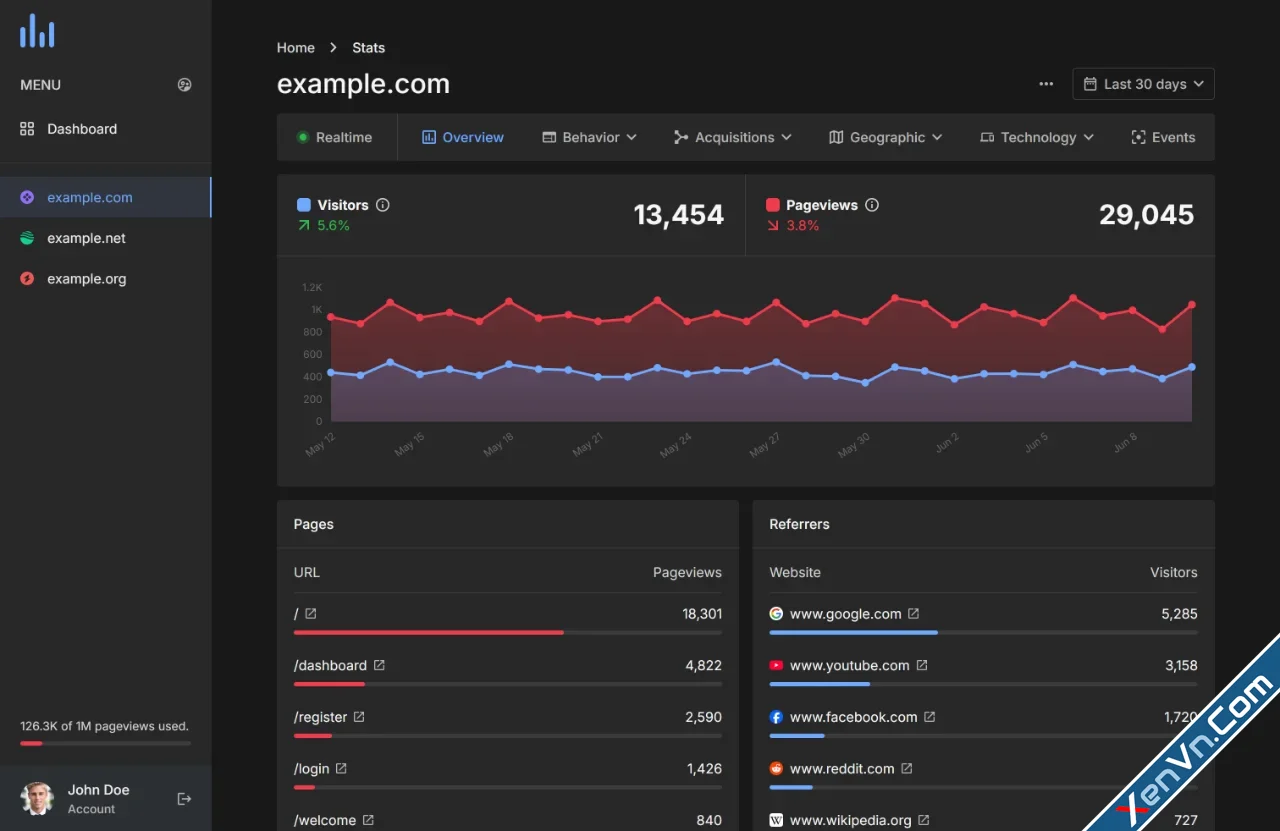Viewport: 1280px width, 831px height.
Task: Open the Visitors info tooltip icon
Action: tap(385, 205)
